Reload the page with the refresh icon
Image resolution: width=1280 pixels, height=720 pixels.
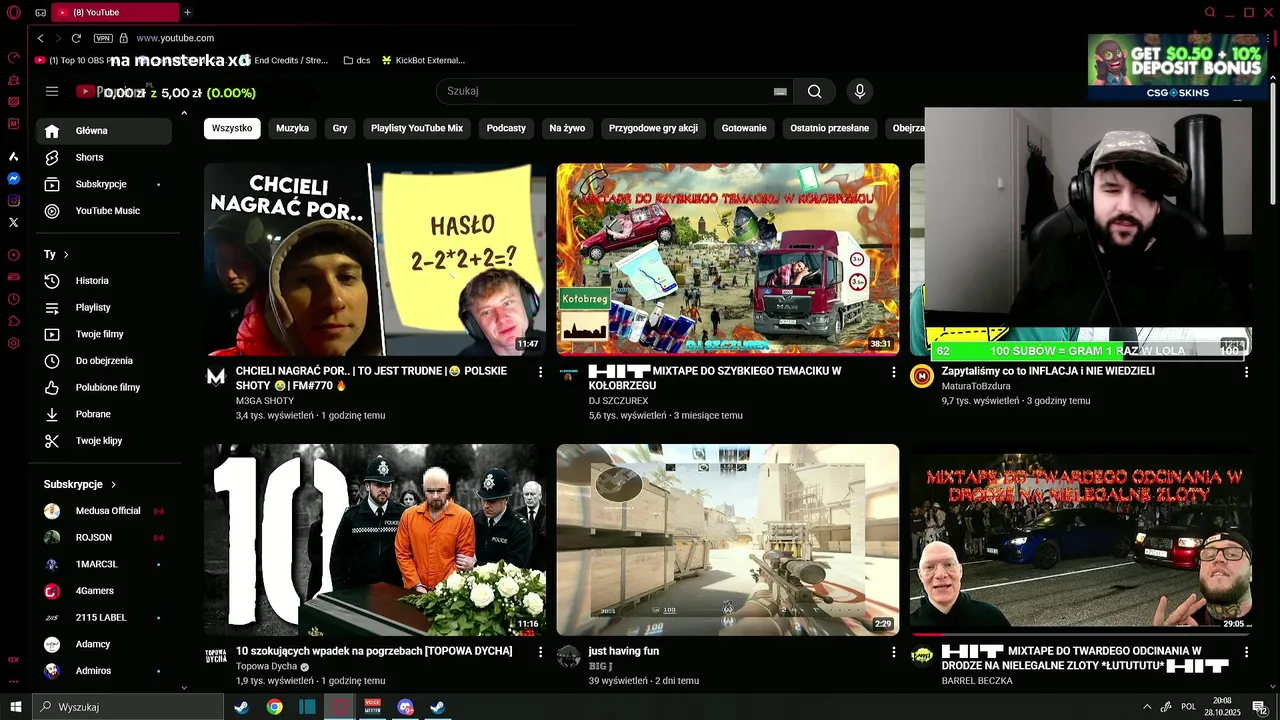[76, 38]
